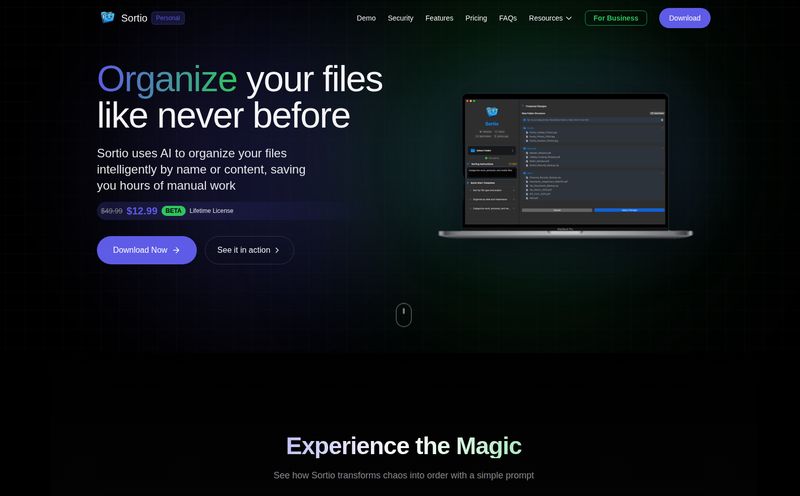The width and height of the screenshot is (800, 496).
Task: Click the Download Now button
Action: (x=146, y=250)
